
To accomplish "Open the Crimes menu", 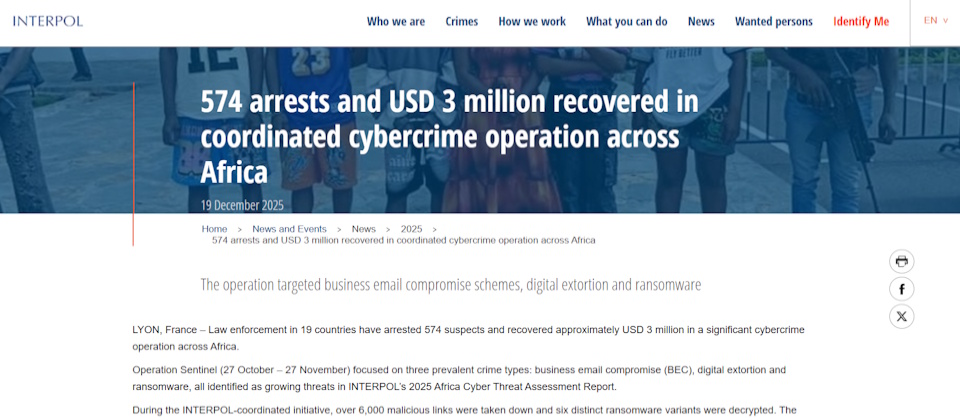I will click(x=461, y=22).
